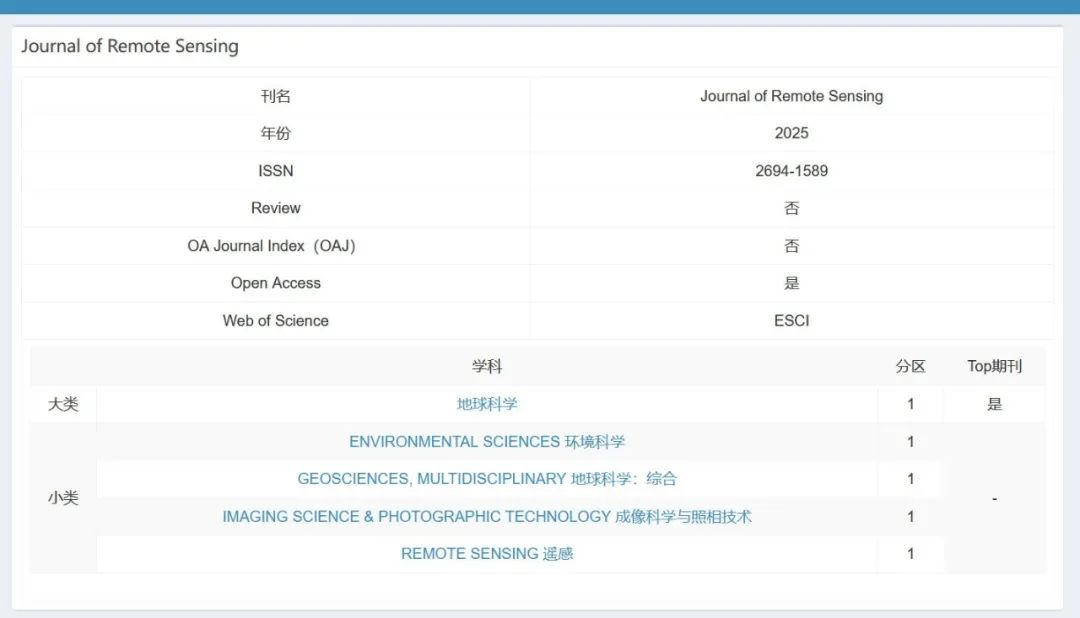
Task: Open ENVIRONMENTAL SCIENCES 环境科学 link
Action: coord(487,442)
